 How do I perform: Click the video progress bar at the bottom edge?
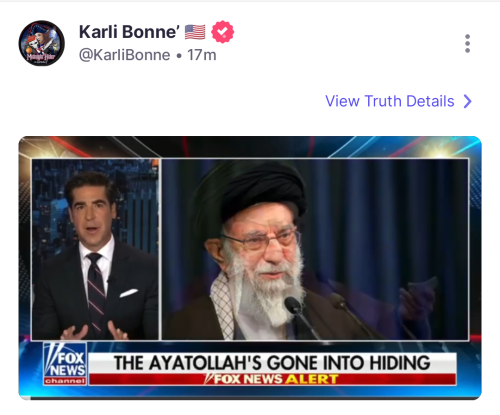click(250, 398)
